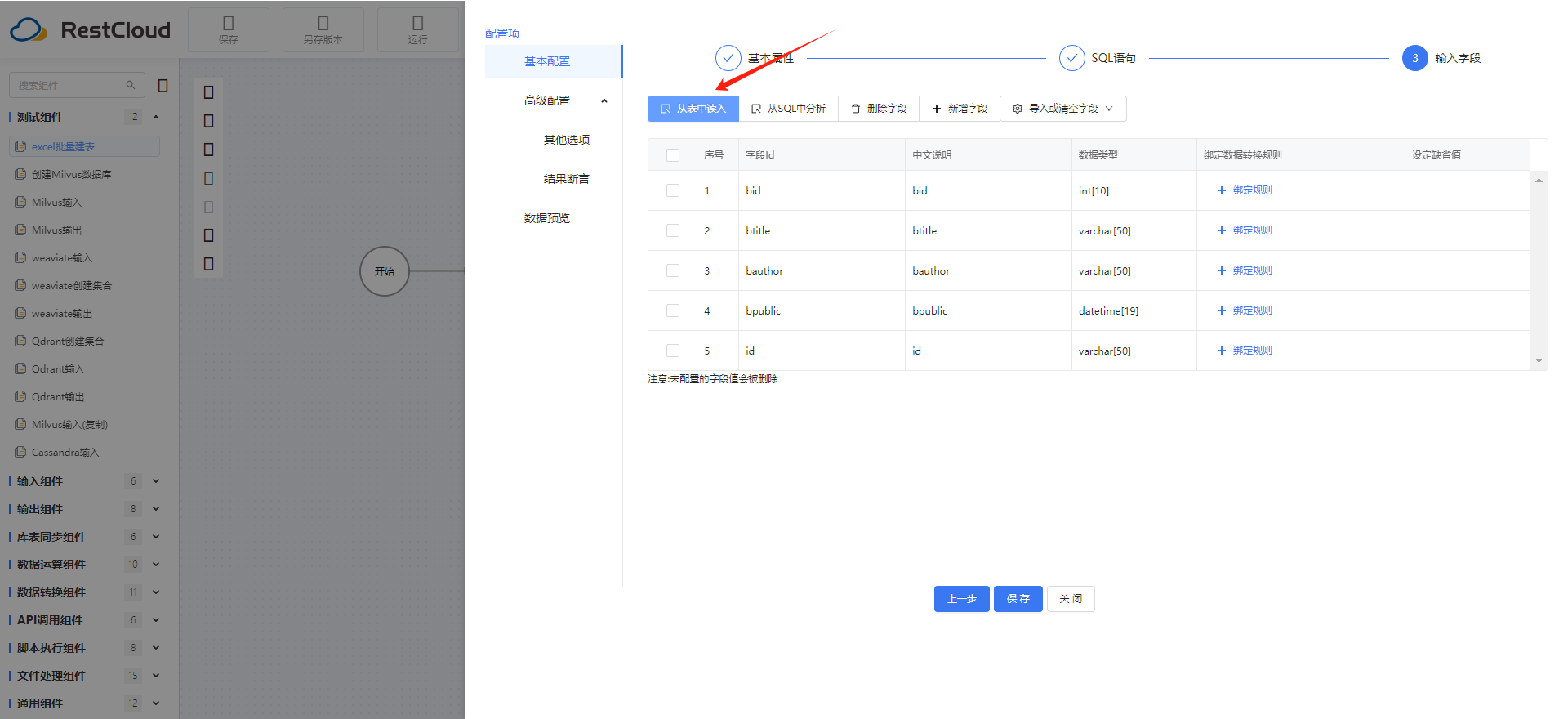Select Milvus输入(复制) in the component list

(x=69, y=424)
